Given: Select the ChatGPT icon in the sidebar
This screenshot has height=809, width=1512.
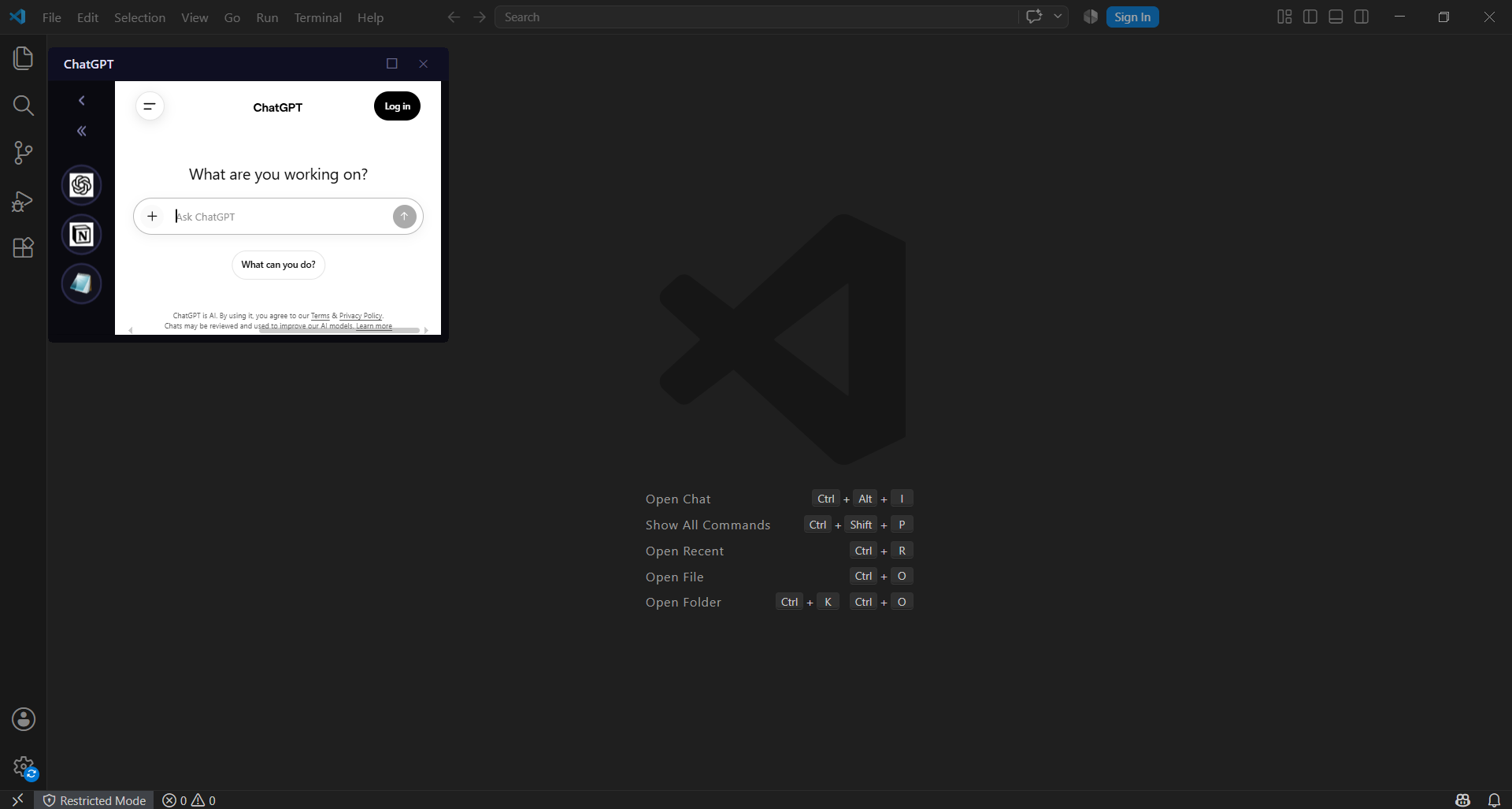Looking at the screenshot, I should click(81, 185).
